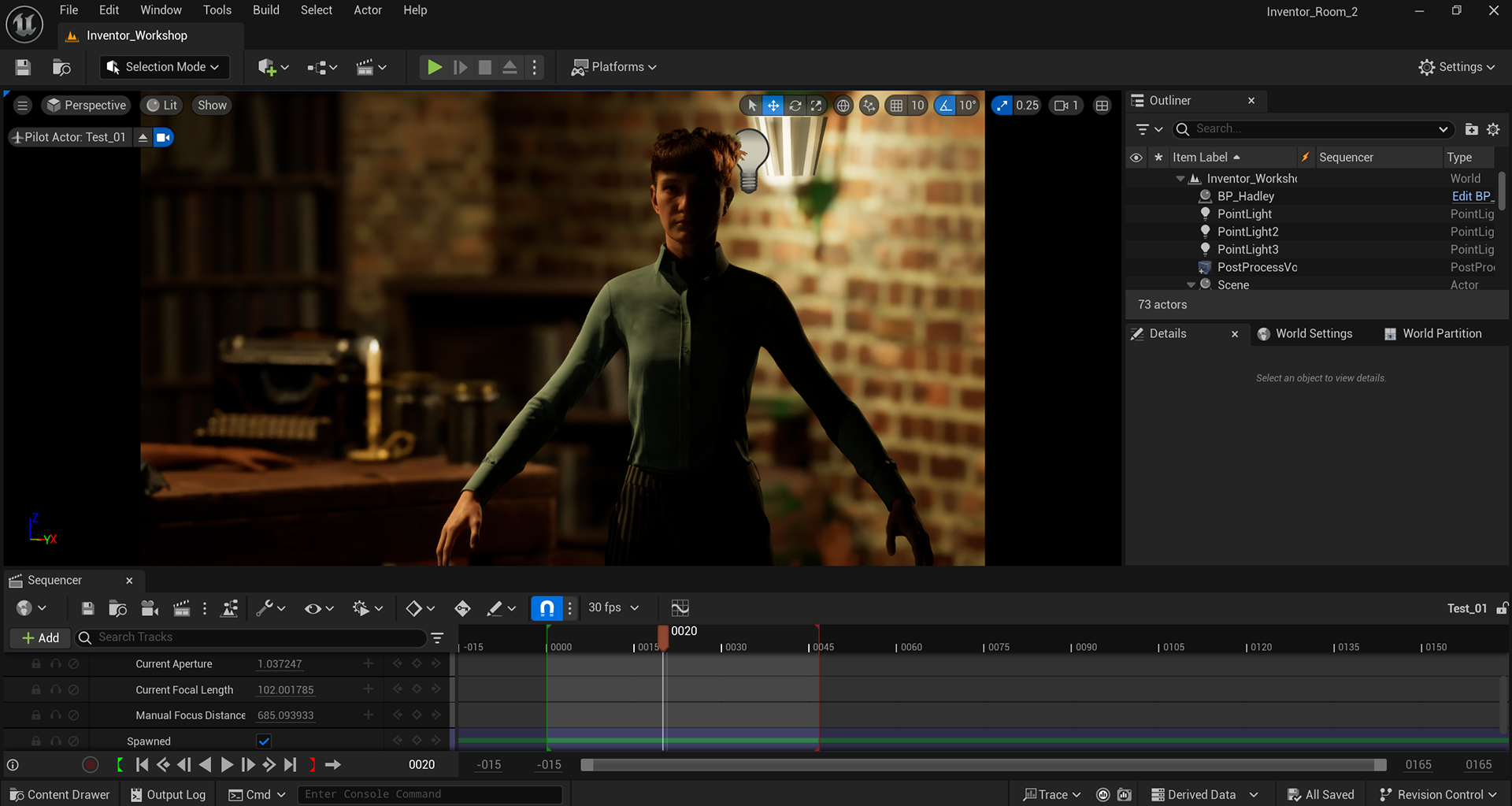Click the Sequencer time range scrollbar

click(983, 765)
